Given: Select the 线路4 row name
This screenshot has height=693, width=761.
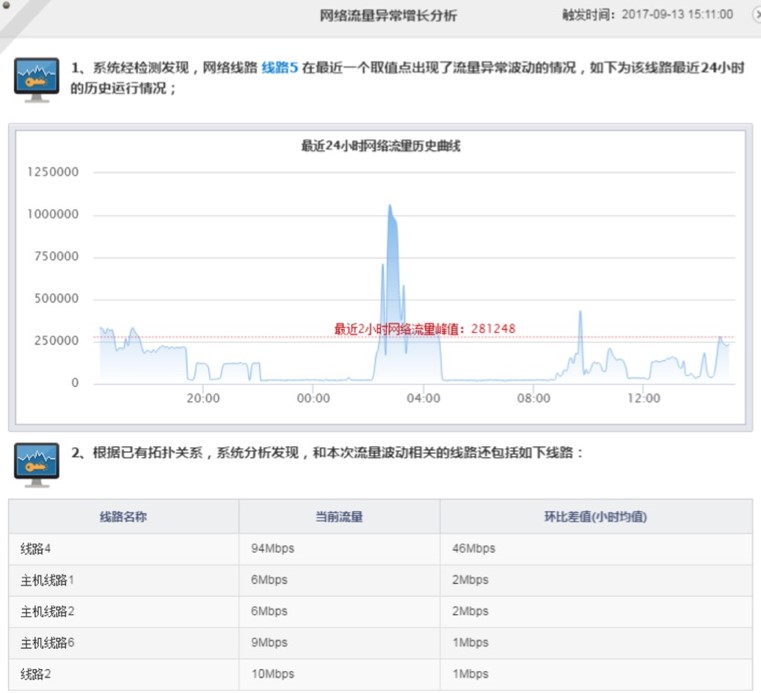Looking at the screenshot, I should click(38, 549).
